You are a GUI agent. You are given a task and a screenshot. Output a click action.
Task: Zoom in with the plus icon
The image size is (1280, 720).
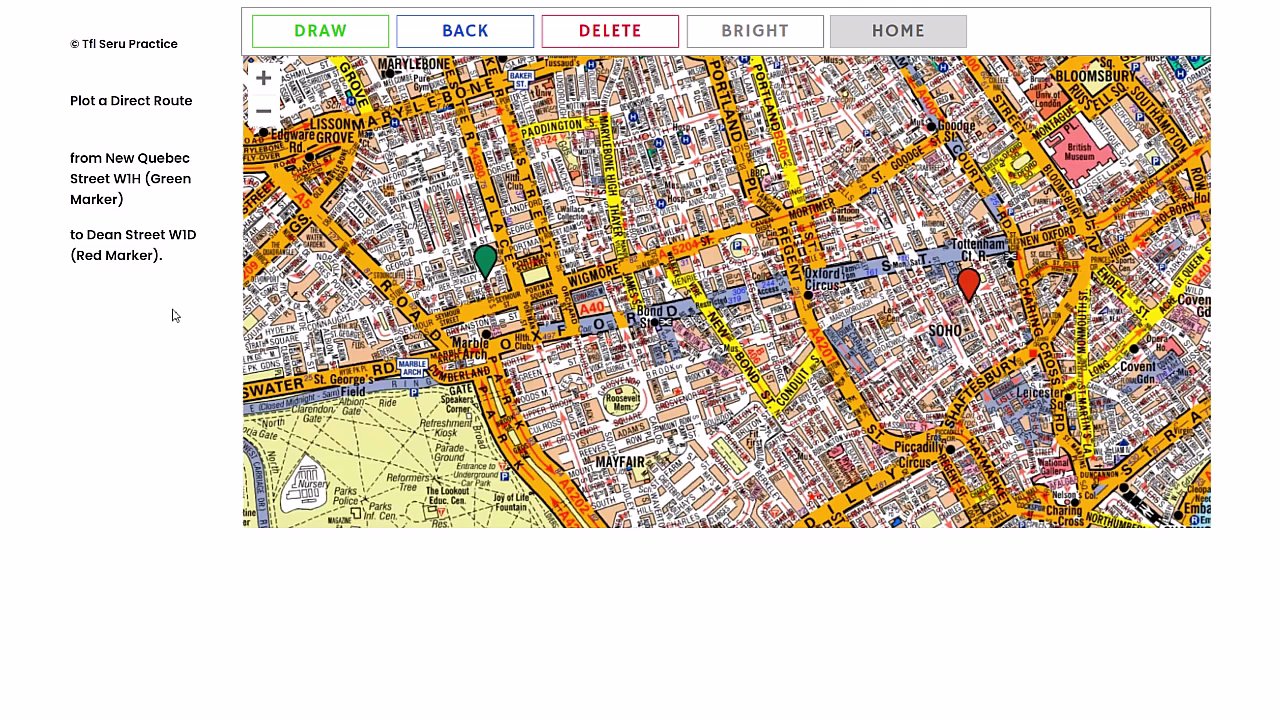tap(263, 78)
